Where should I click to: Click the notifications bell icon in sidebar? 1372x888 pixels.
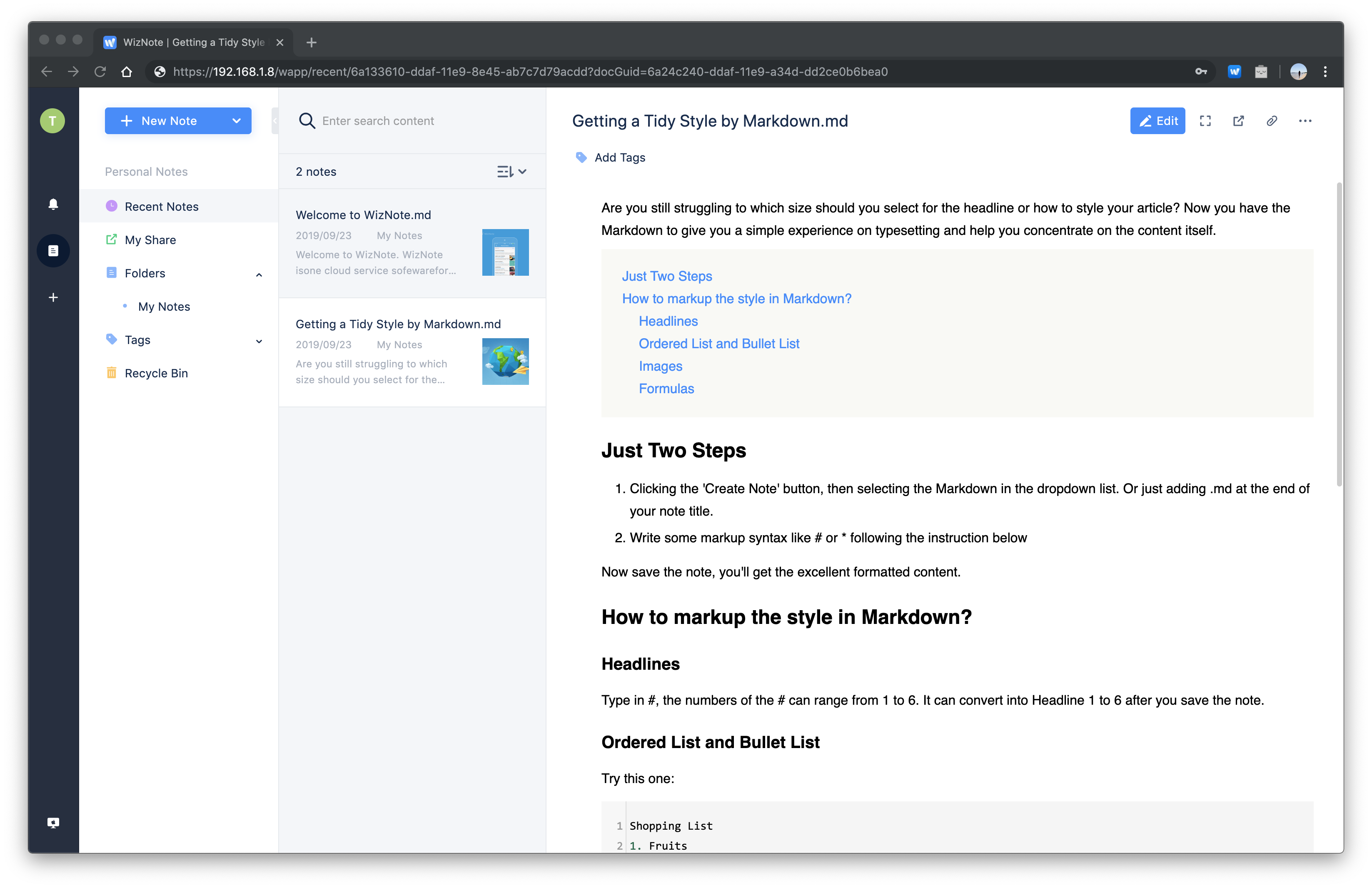pyautogui.click(x=53, y=204)
